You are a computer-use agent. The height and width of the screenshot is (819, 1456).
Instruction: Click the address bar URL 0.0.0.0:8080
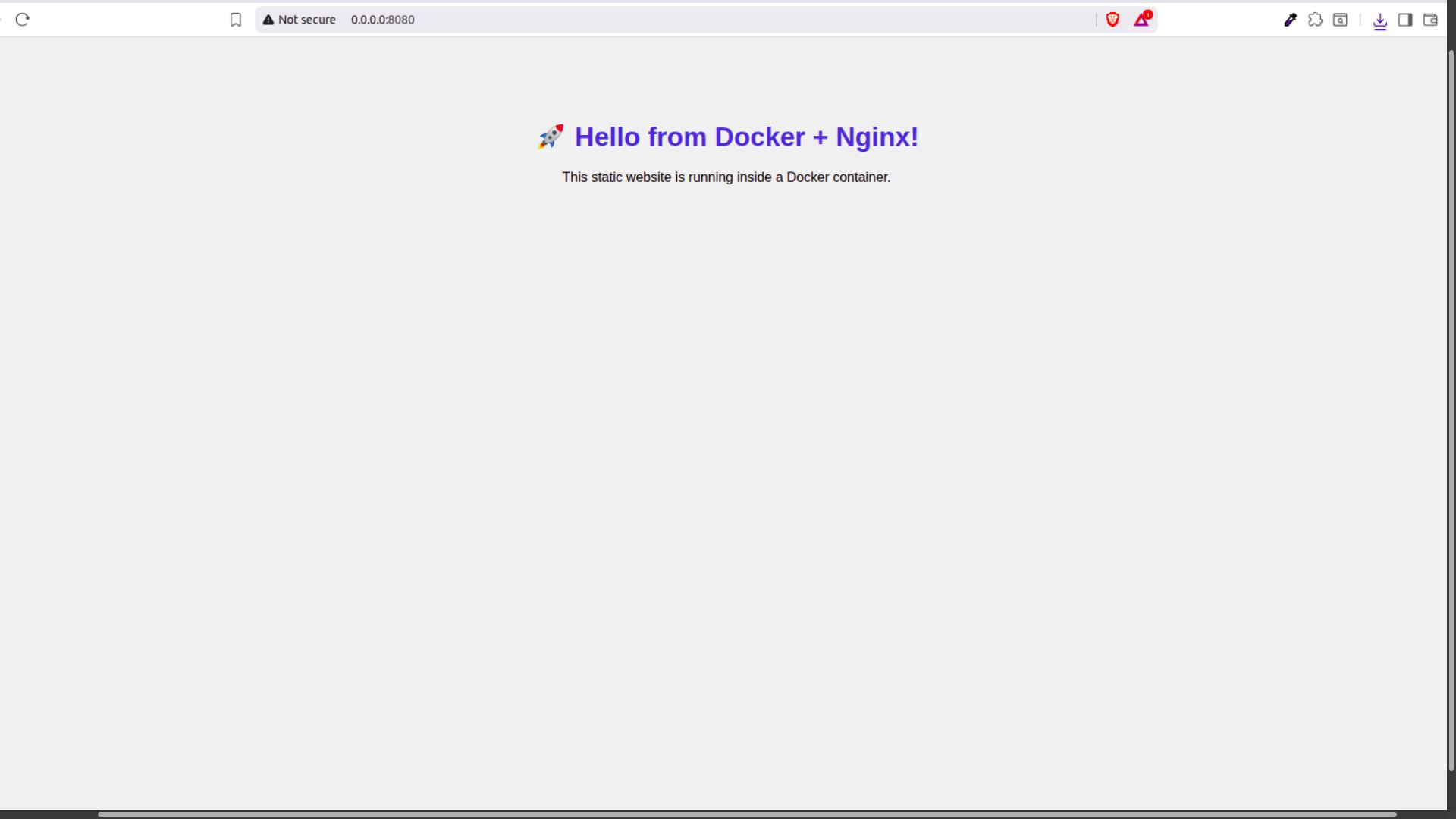coord(382,20)
